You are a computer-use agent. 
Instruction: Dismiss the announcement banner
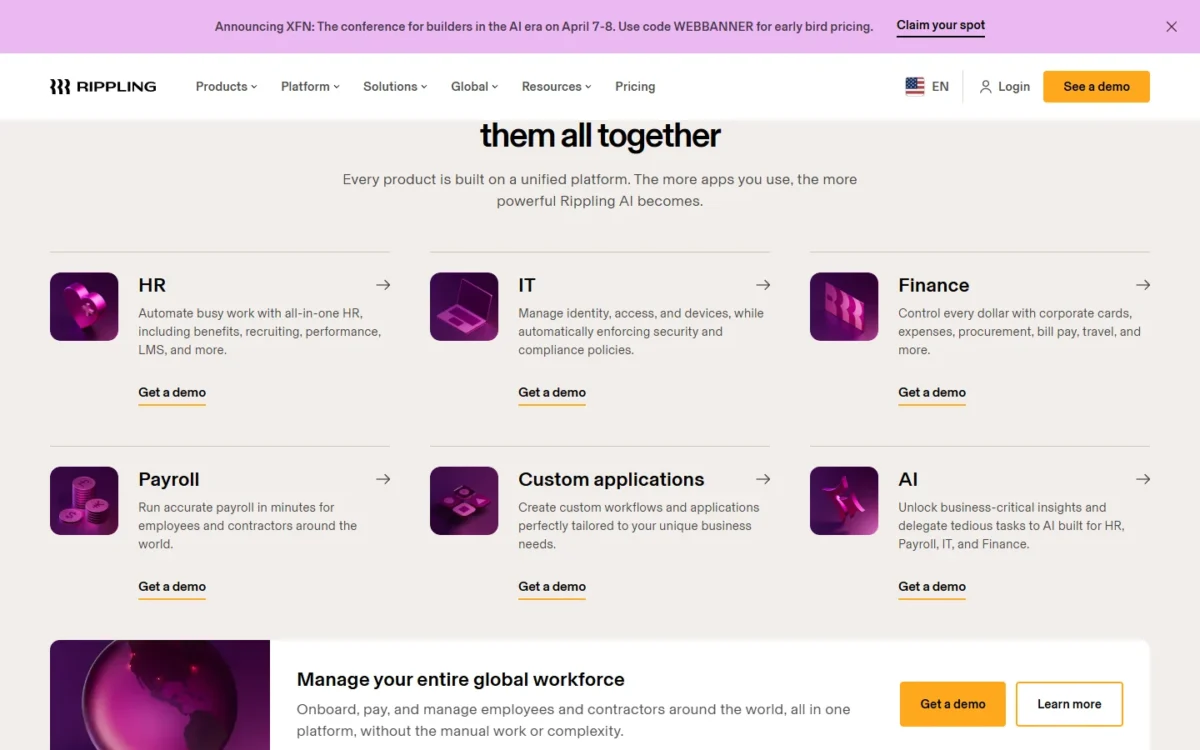[1172, 27]
